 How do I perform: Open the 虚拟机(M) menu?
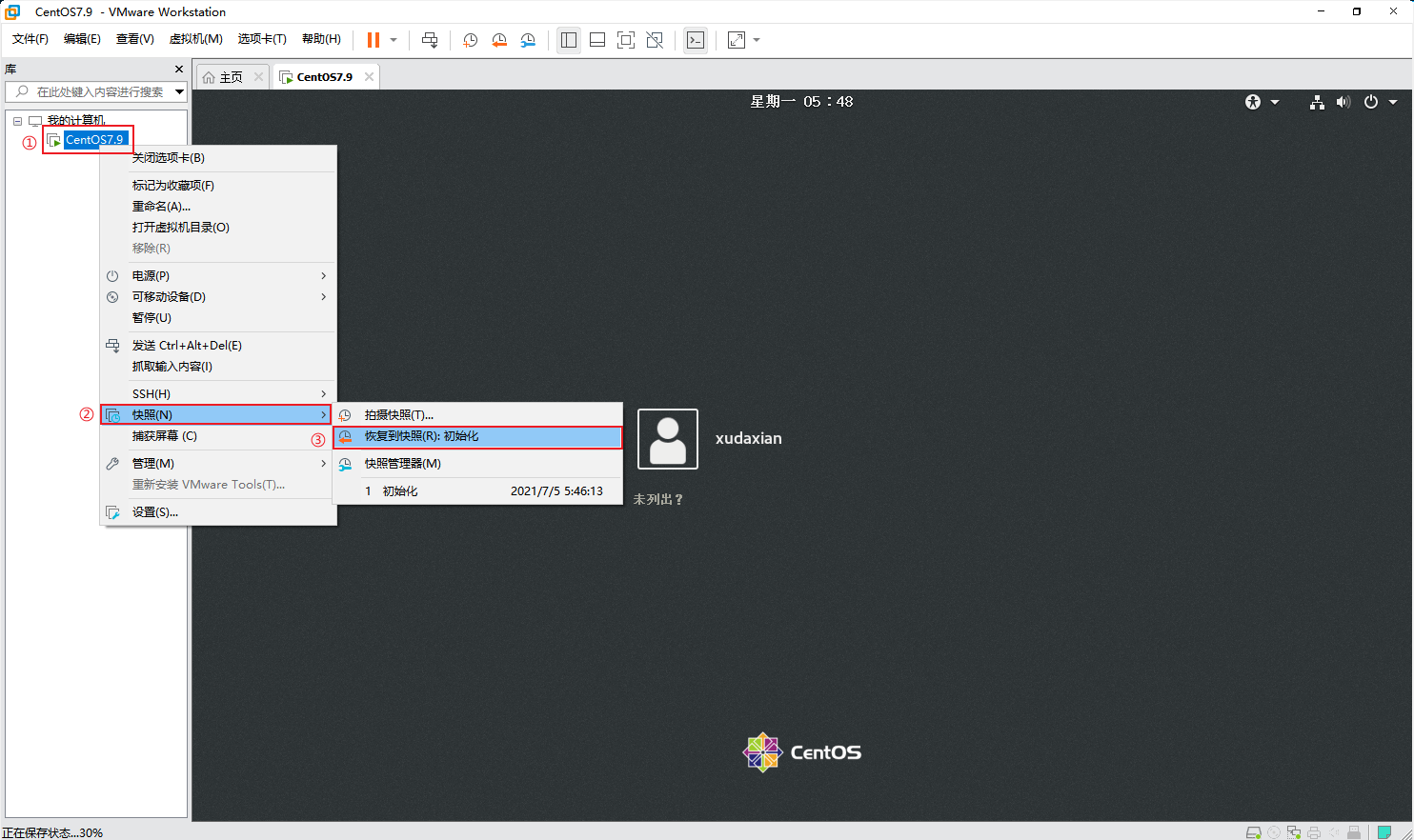195,39
